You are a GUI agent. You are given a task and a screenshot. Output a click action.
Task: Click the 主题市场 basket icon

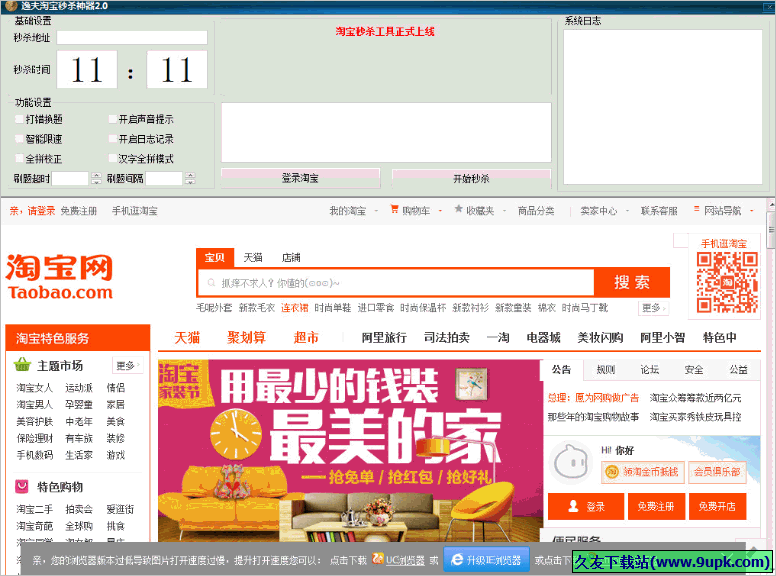point(22,365)
